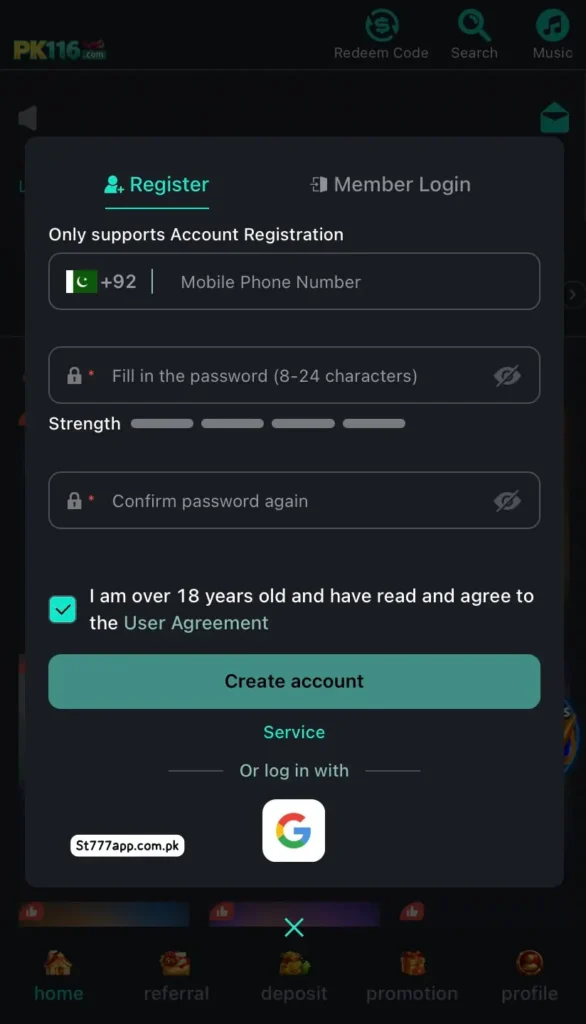Reveal confirm password using the eye icon
The image size is (586, 1024).
507,501
